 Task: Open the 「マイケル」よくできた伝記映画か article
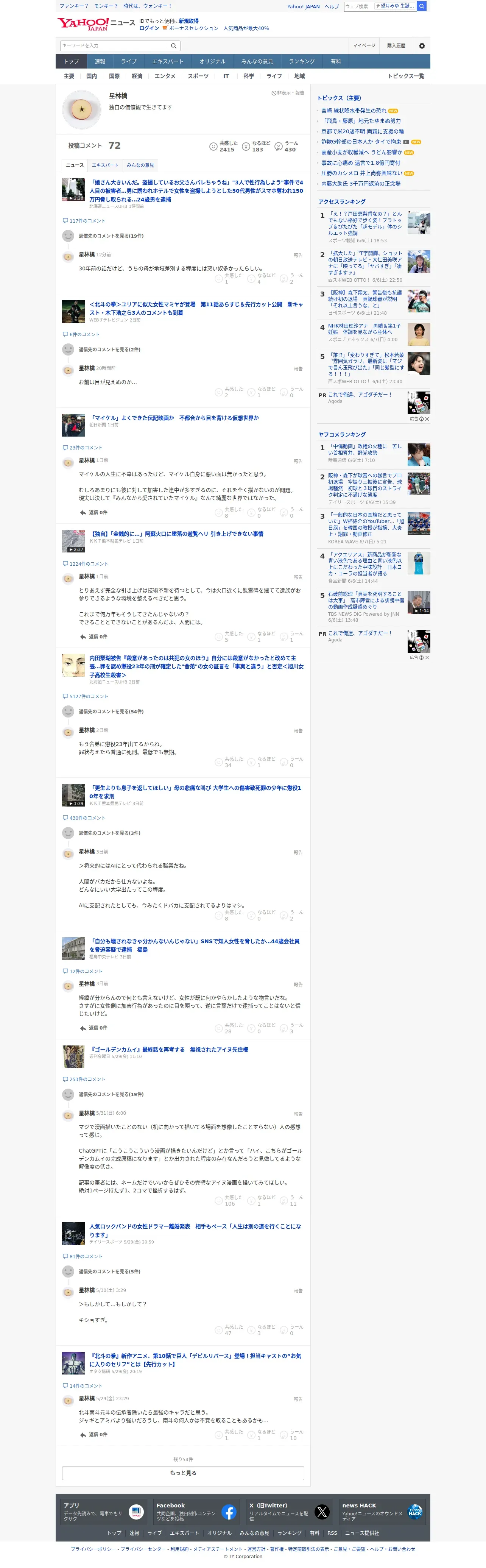click(x=174, y=418)
